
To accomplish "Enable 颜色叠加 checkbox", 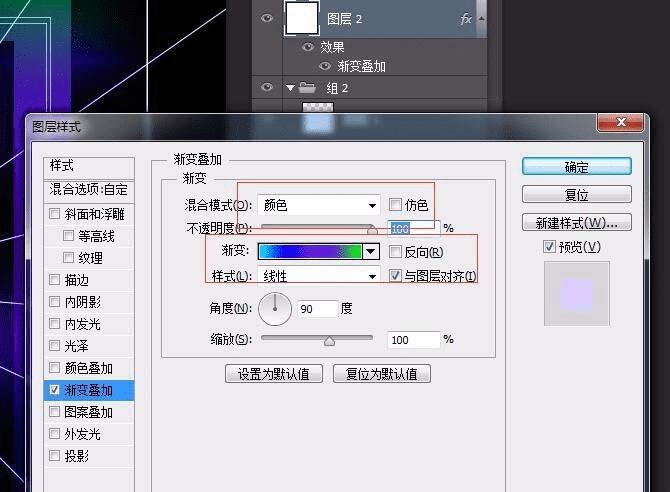I will pyautogui.click(x=54, y=368).
